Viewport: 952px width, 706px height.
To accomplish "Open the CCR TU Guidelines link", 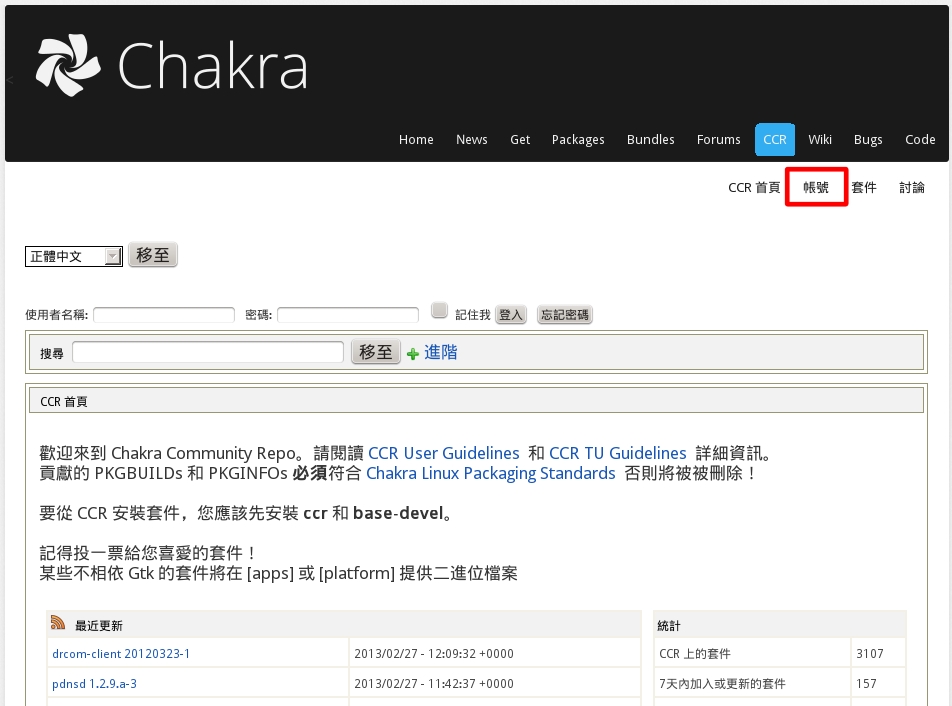I will click(617, 453).
